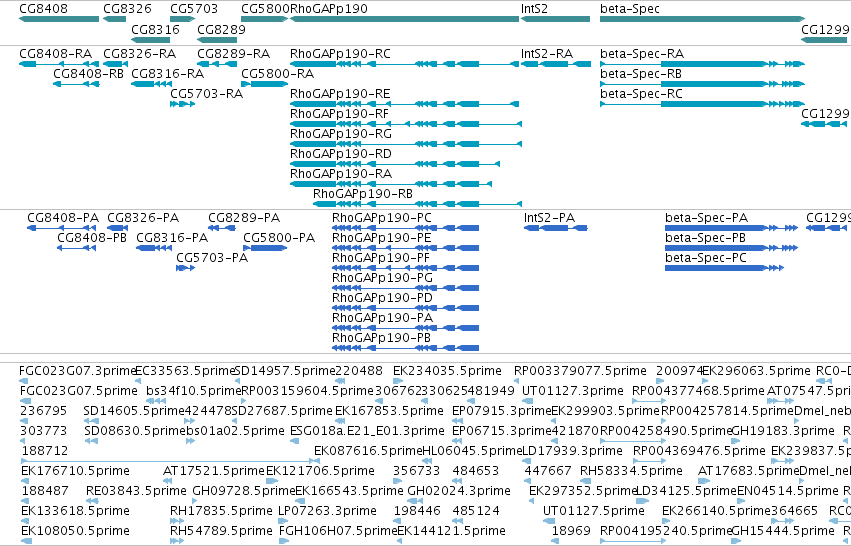Click the UT01127.3prime EST label
The height and width of the screenshot is (546, 851).
[573, 391]
